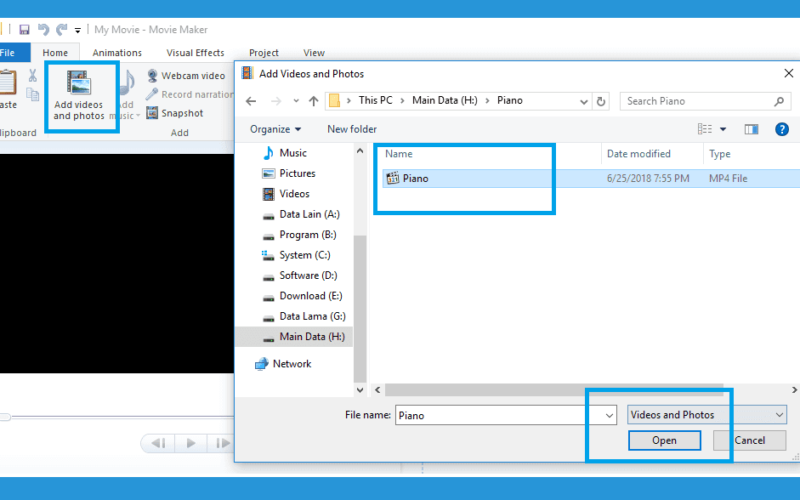Expand the address bar history dropdown
Screen dimensions: 800x500
[x=584, y=102]
